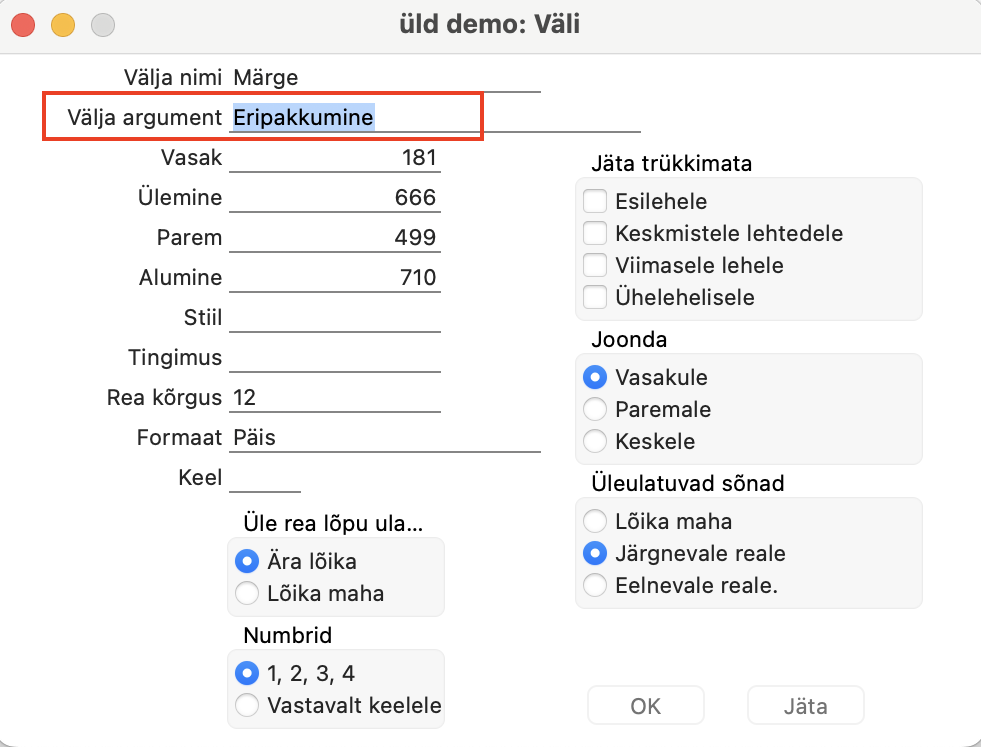The height and width of the screenshot is (747, 981).
Task: Focus the Välja nimi input field
Action: [385, 77]
